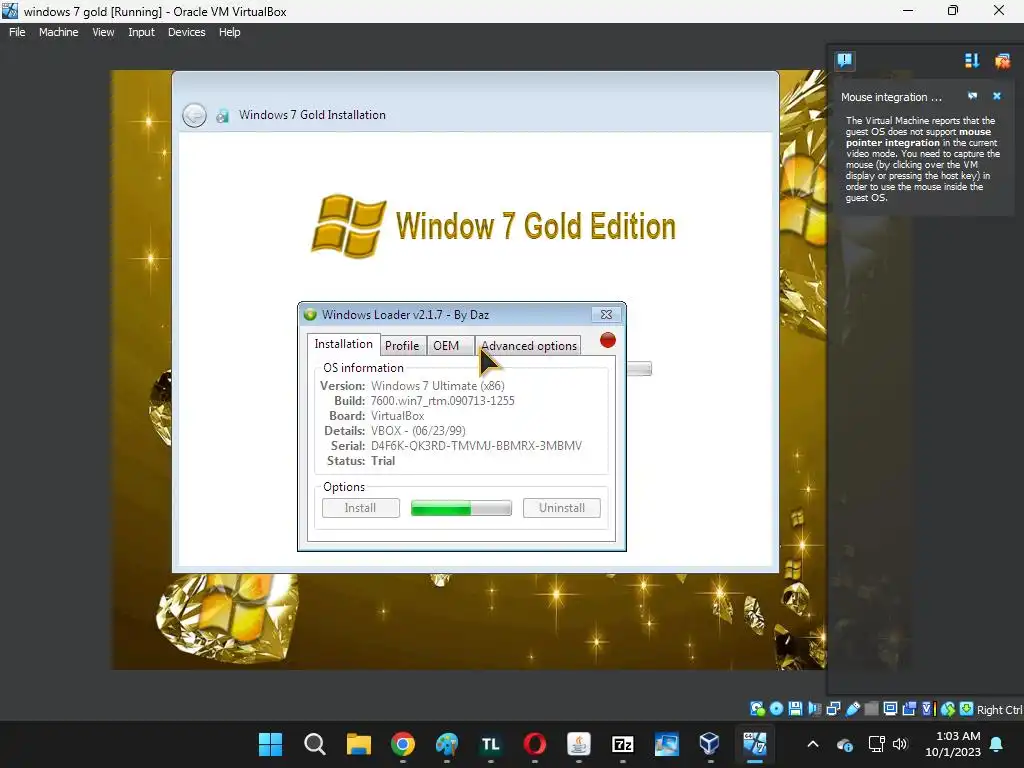The width and height of the screenshot is (1024, 768).
Task: Click the floppy disk status icon
Action: (795, 709)
